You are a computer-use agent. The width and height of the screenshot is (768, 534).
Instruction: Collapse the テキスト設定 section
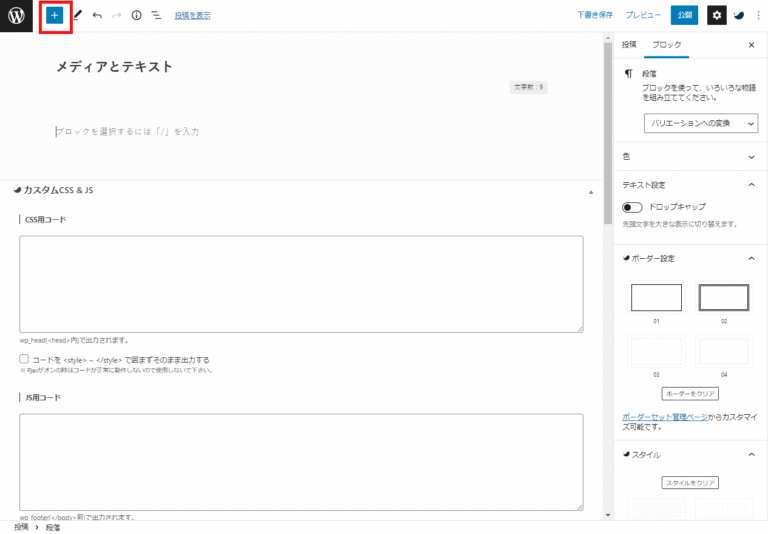point(751,185)
